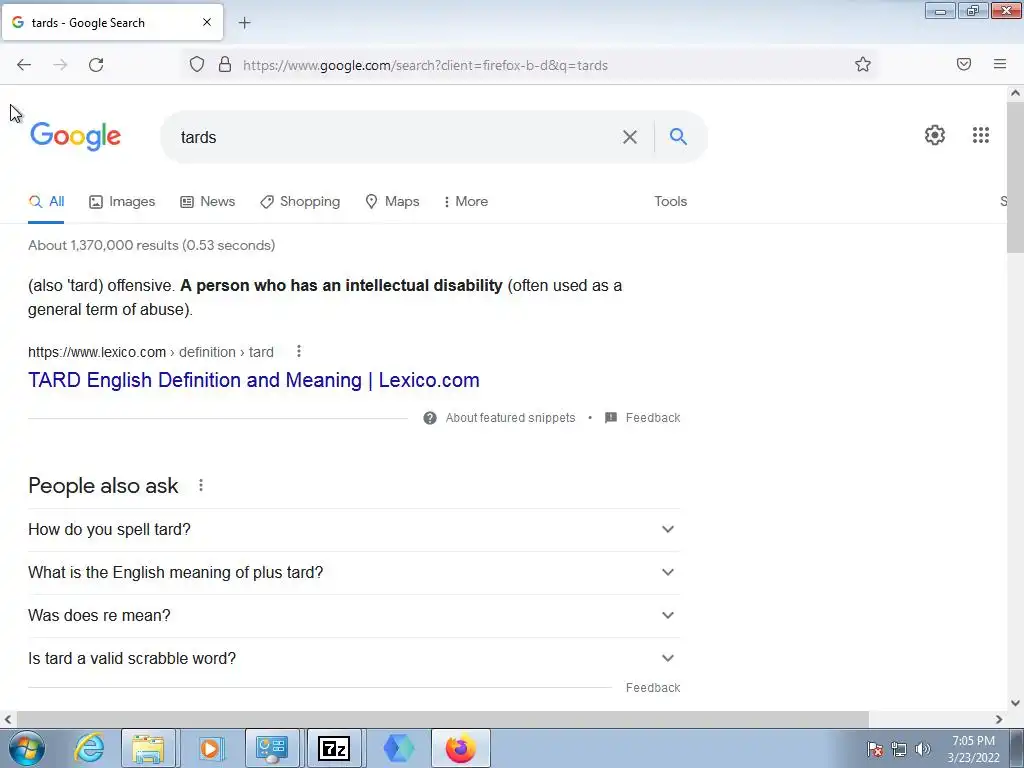Click the taskbar clock showing 7:05 PM
Viewport: 1024px width, 768px height.
point(973,749)
